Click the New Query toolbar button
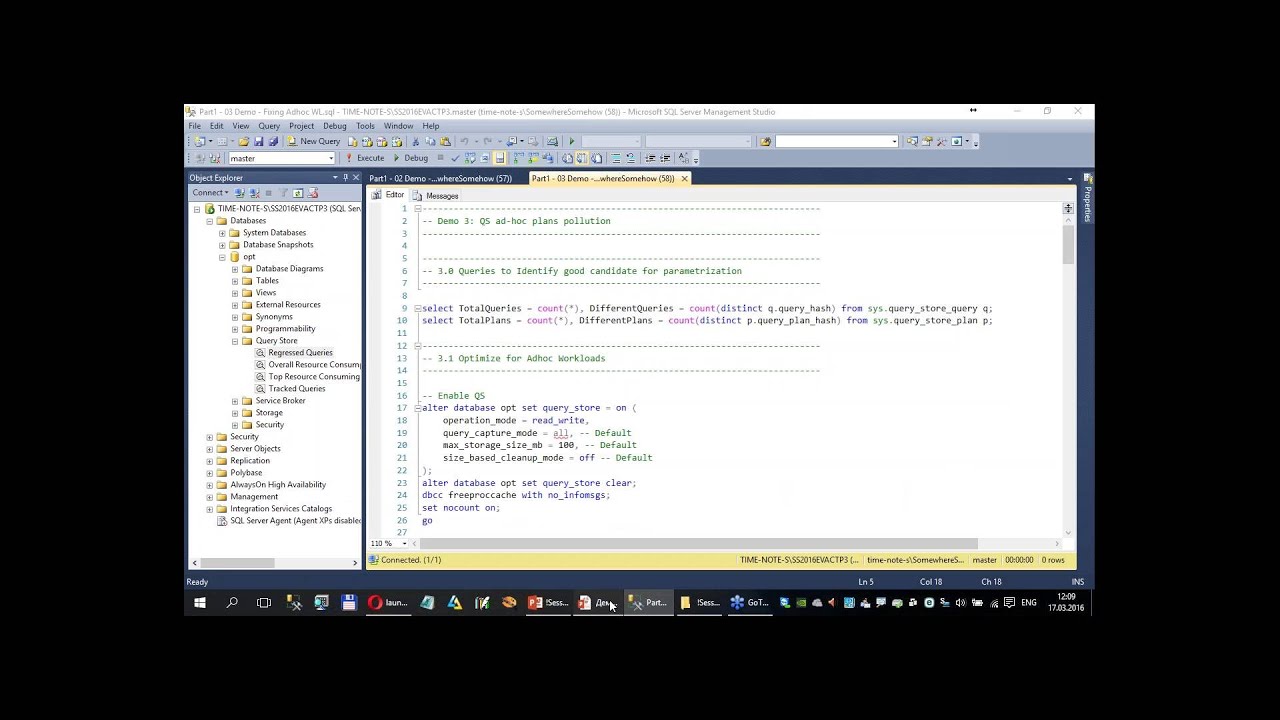 tap(314, 142)
